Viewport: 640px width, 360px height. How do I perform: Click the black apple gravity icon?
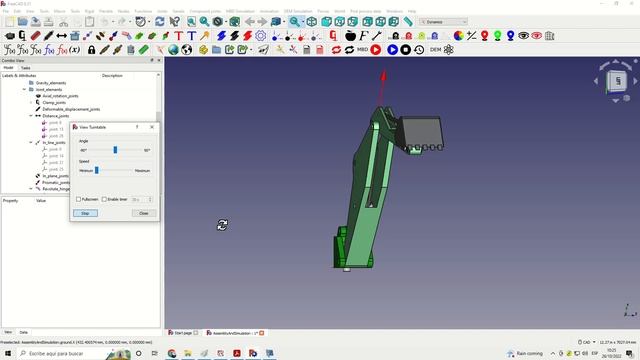click(350, 36)
